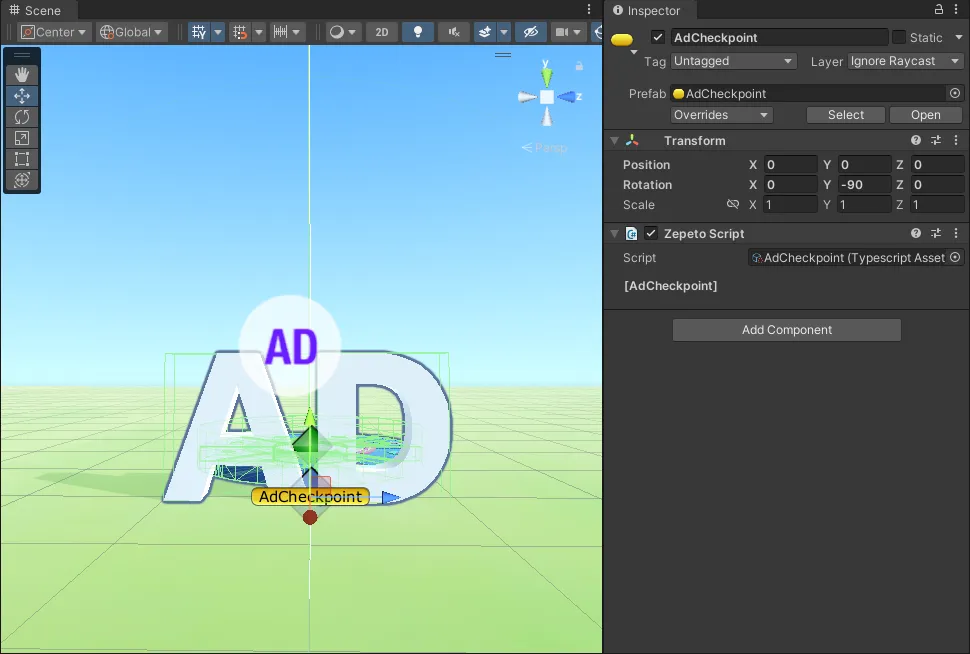
Task: Open Zepeto Script presets icon
Action: 936,233
